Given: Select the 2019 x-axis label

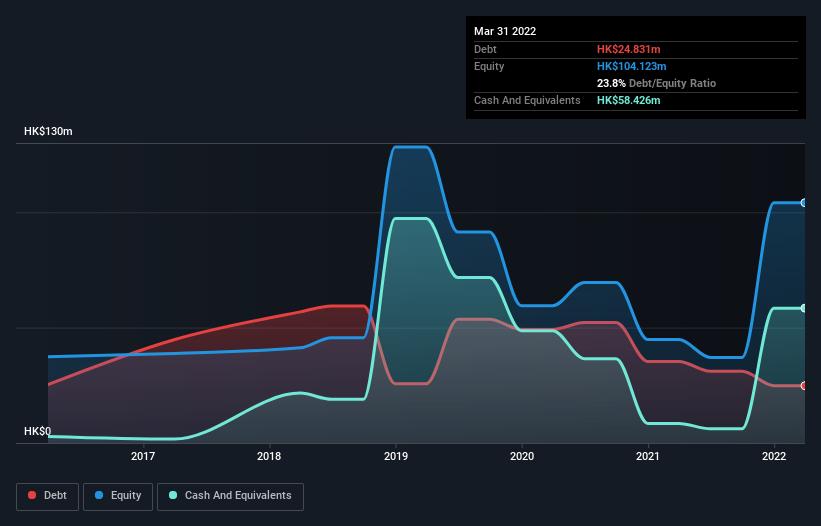Looking at the screenshot, I should [x=396, y=456].
